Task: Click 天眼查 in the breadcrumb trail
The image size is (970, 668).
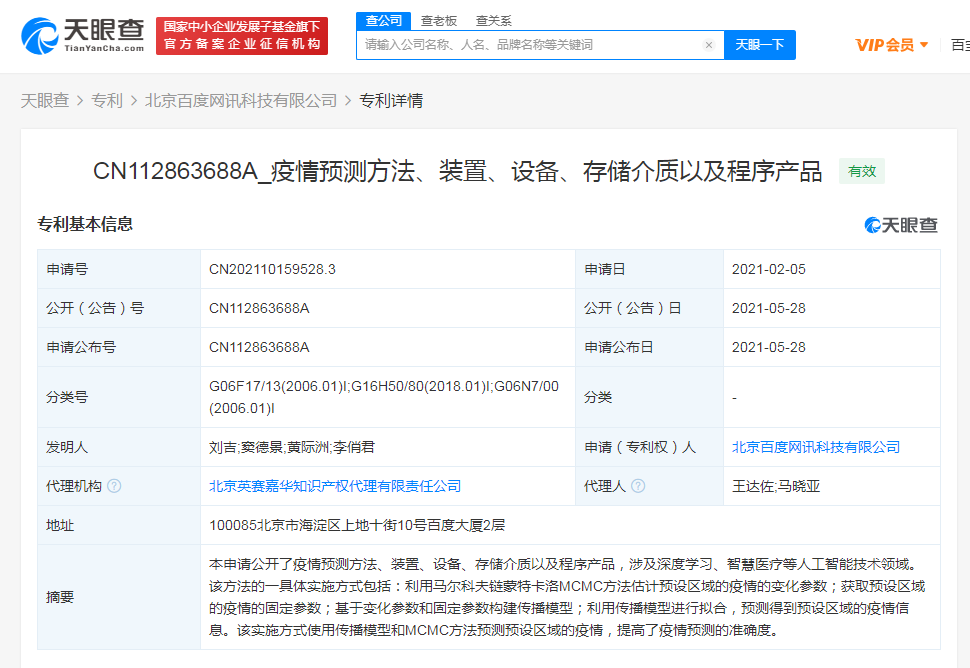Action: tap(44, 102)
